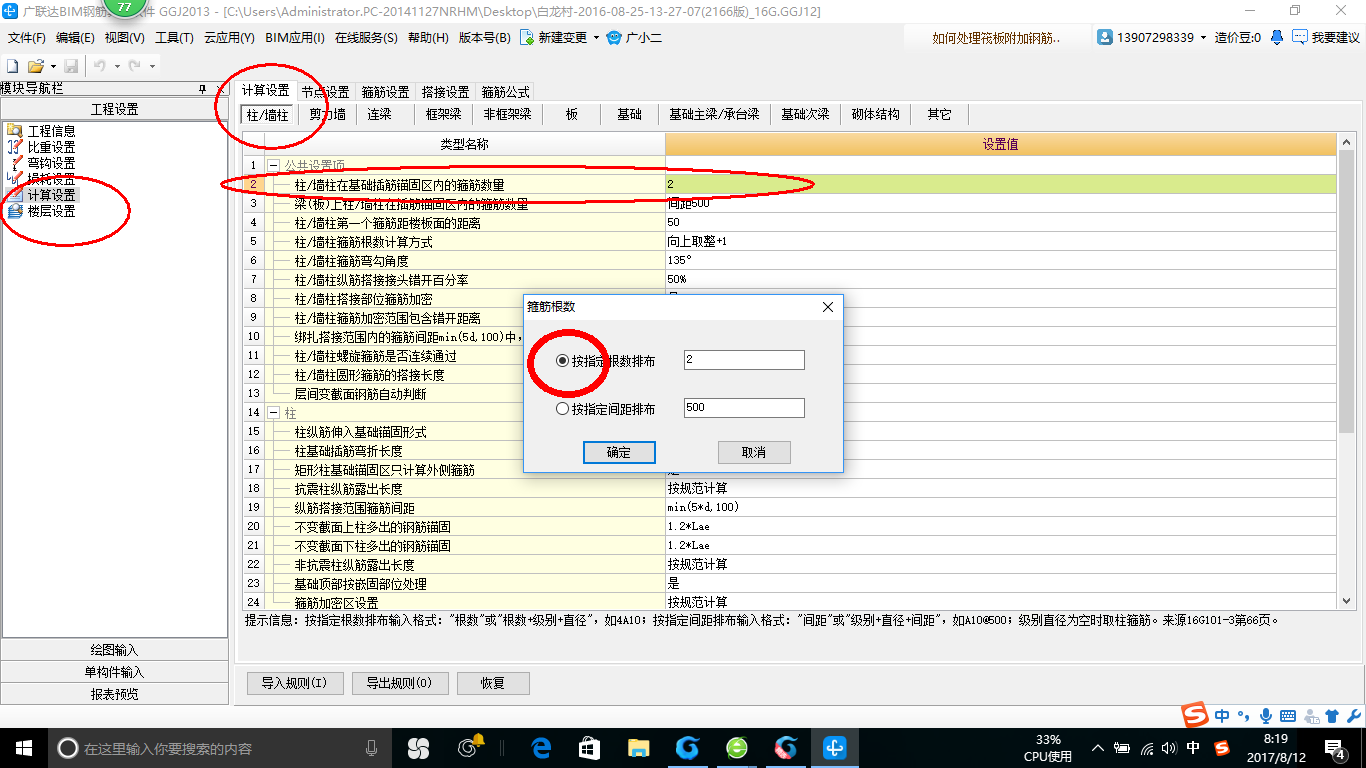Open the 编辑(E) menu
Screen dimensions: 1366x768
pyautogui.click(x=75, y=37)
